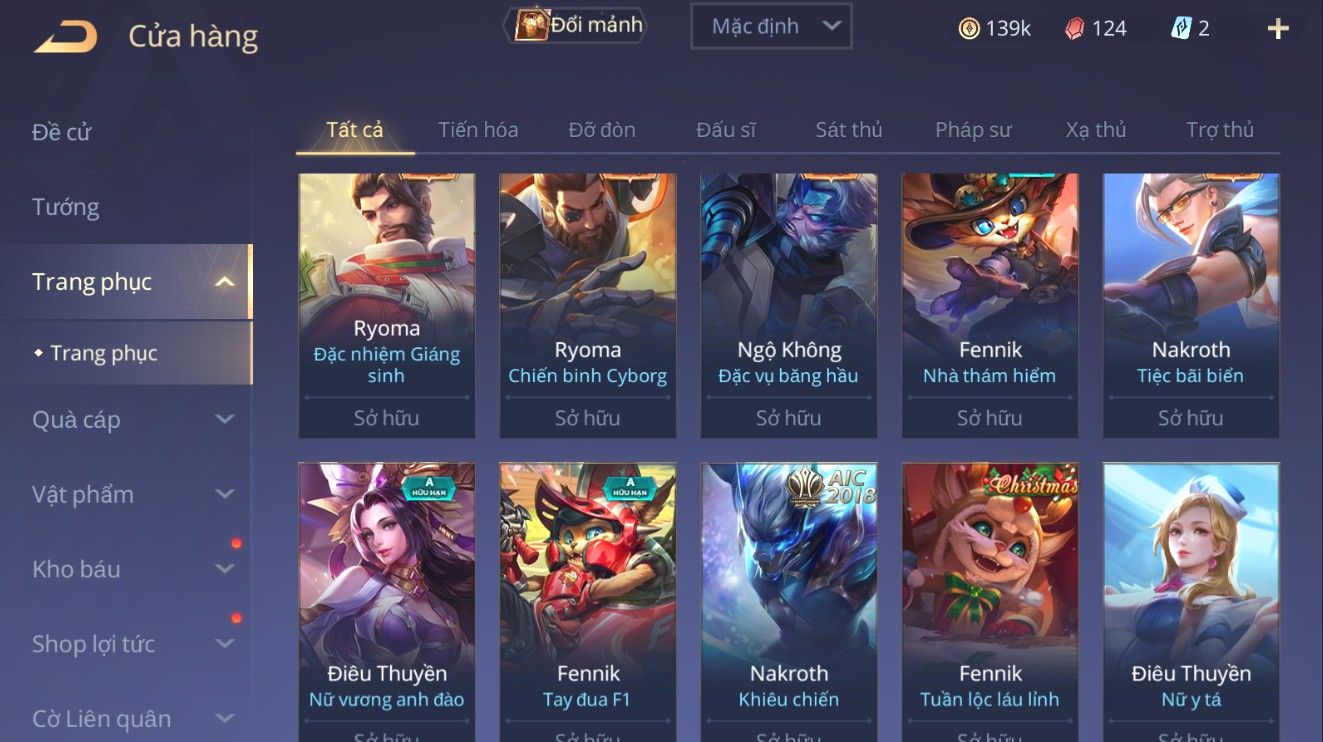This screenshot has width=1323, height=742.
Task: Click the red gem currency icon
Action: (1074, 28)
